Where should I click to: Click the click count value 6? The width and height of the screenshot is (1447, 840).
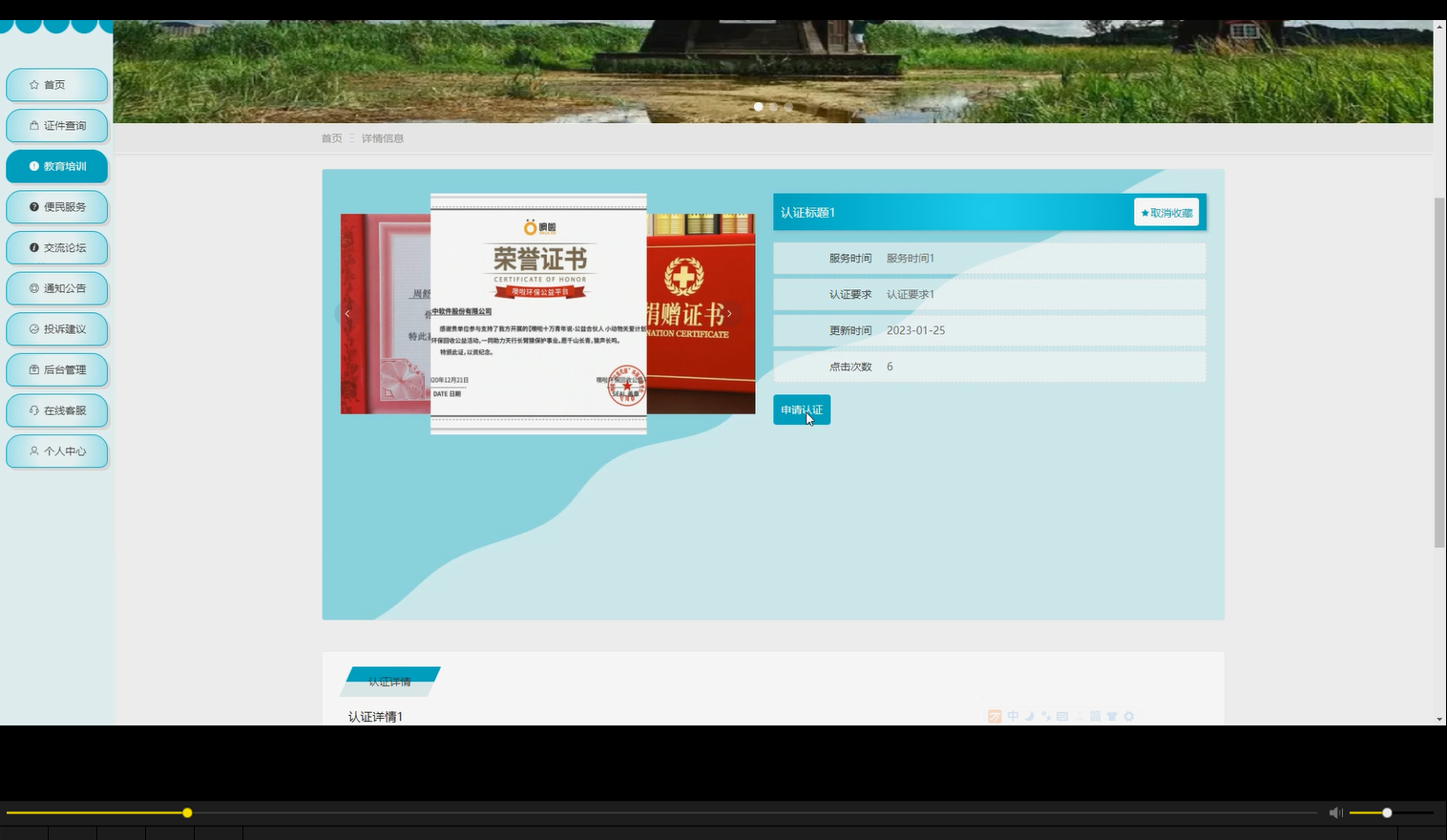click(x=890, y=367)
